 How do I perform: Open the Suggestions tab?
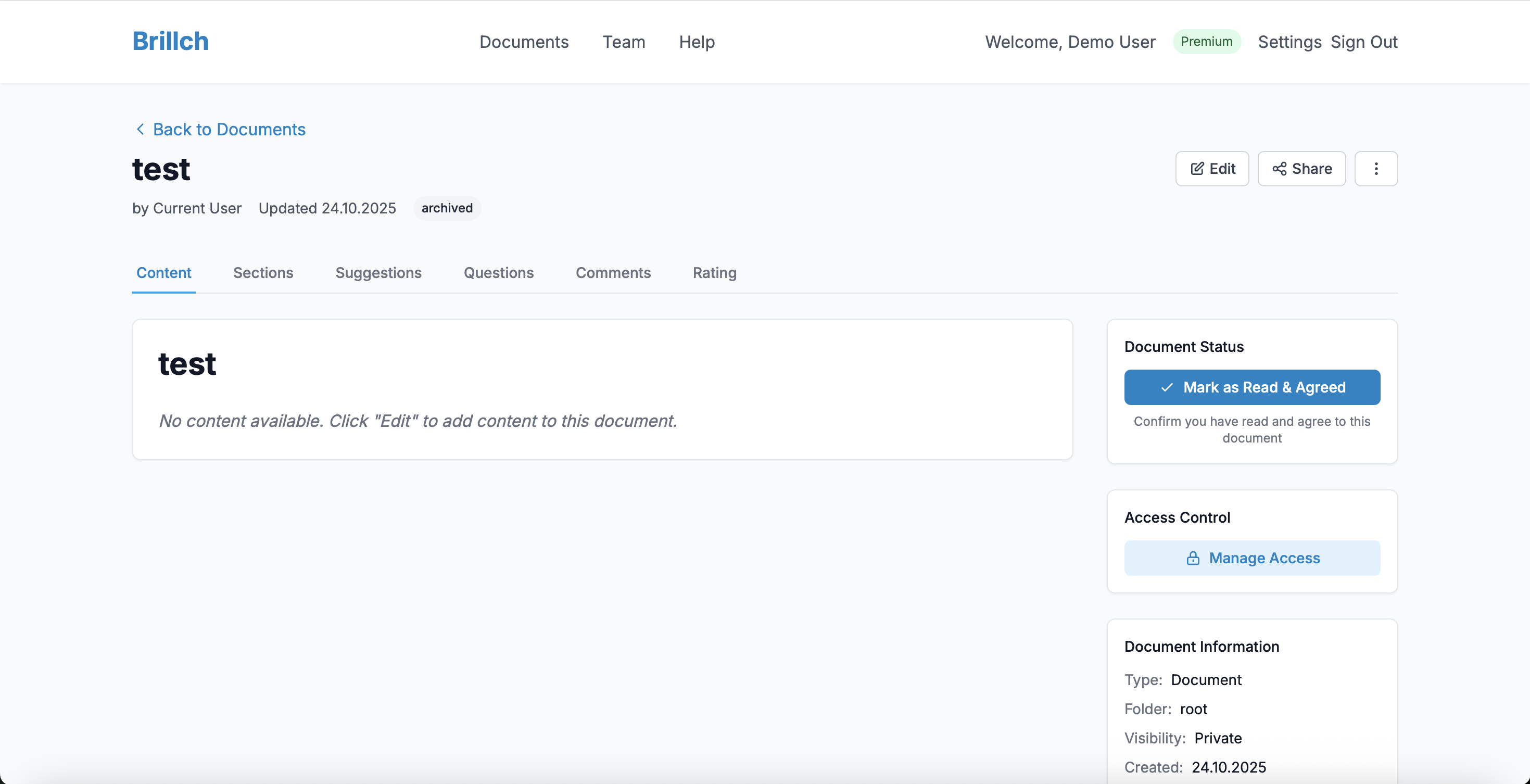pyautogui.click(x=378, y=273)
